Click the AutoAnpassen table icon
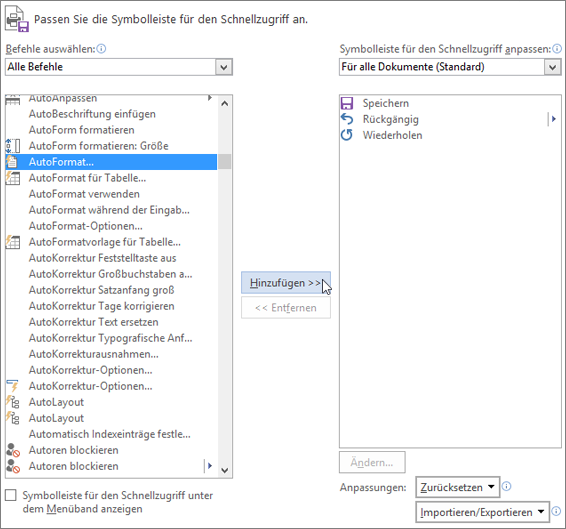 (13, 99)
